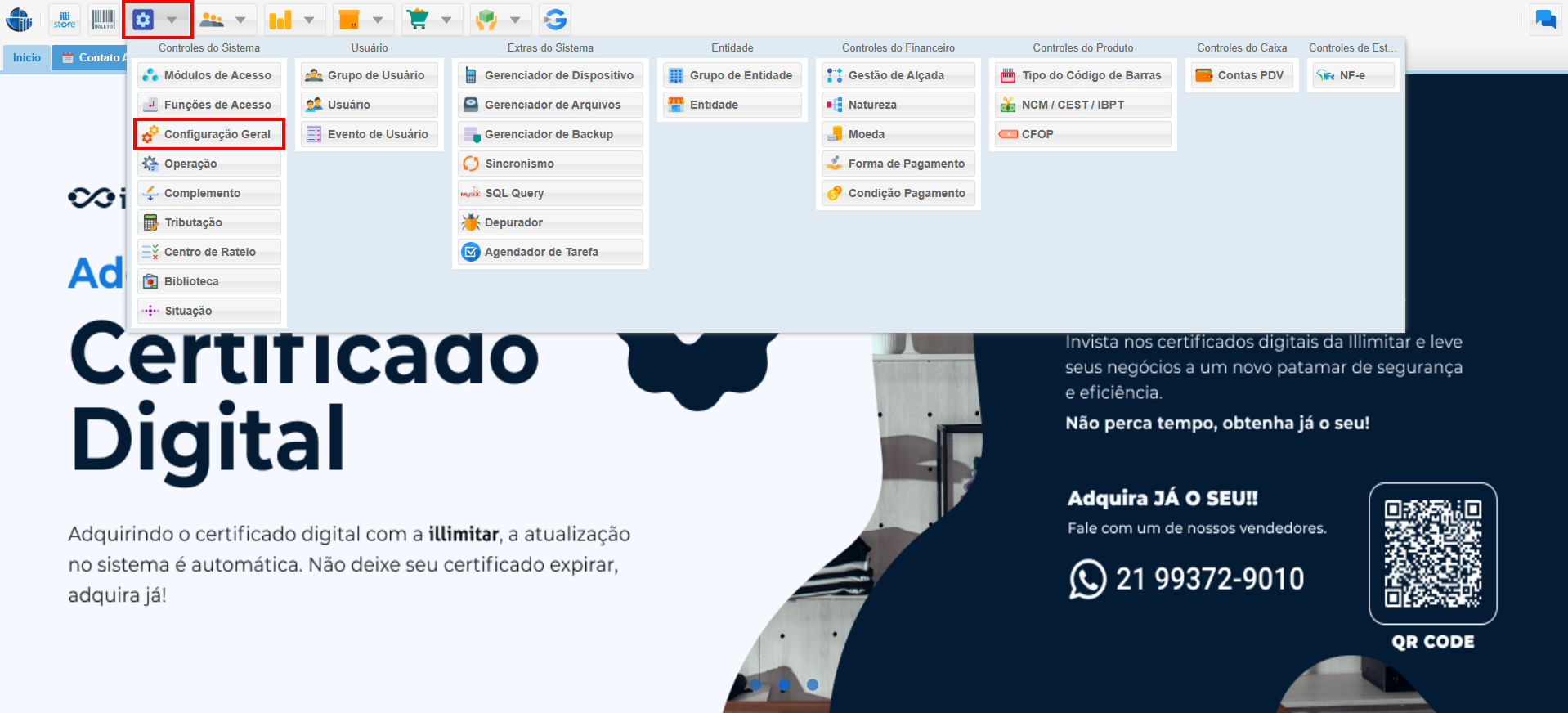Click the blue sync refresh icon

(x=555, y=20)
